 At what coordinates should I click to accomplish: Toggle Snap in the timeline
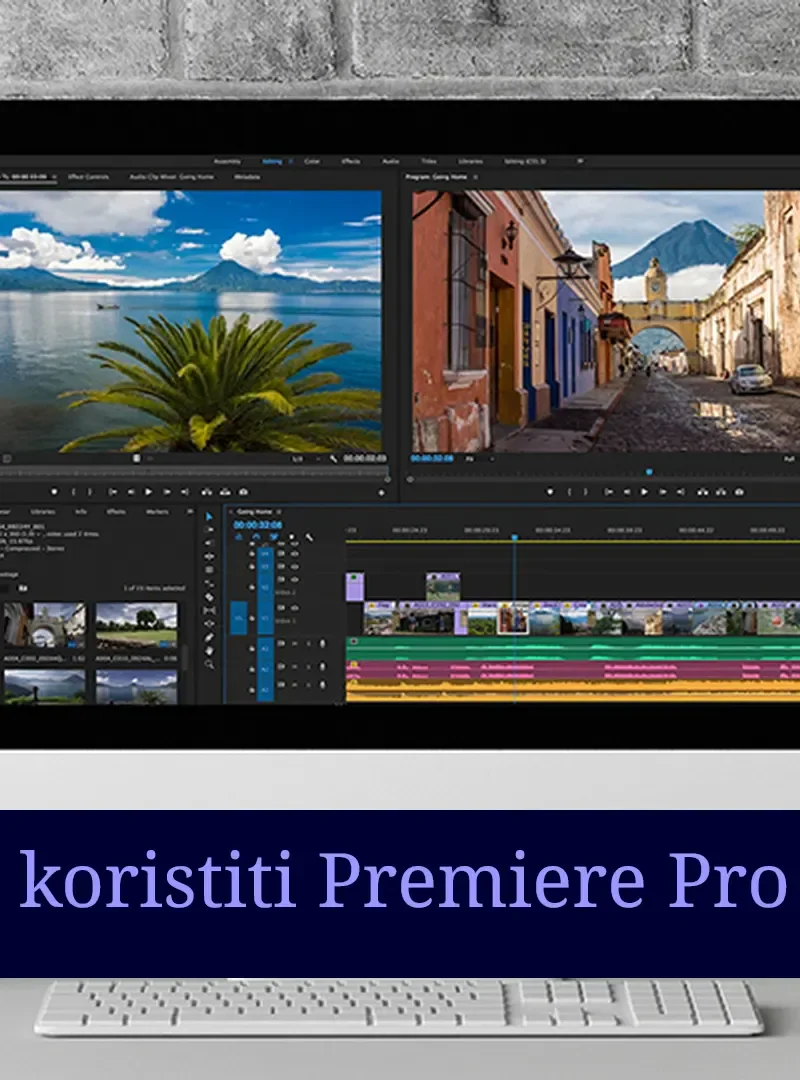pyautogui.click(x=256, y=537)
